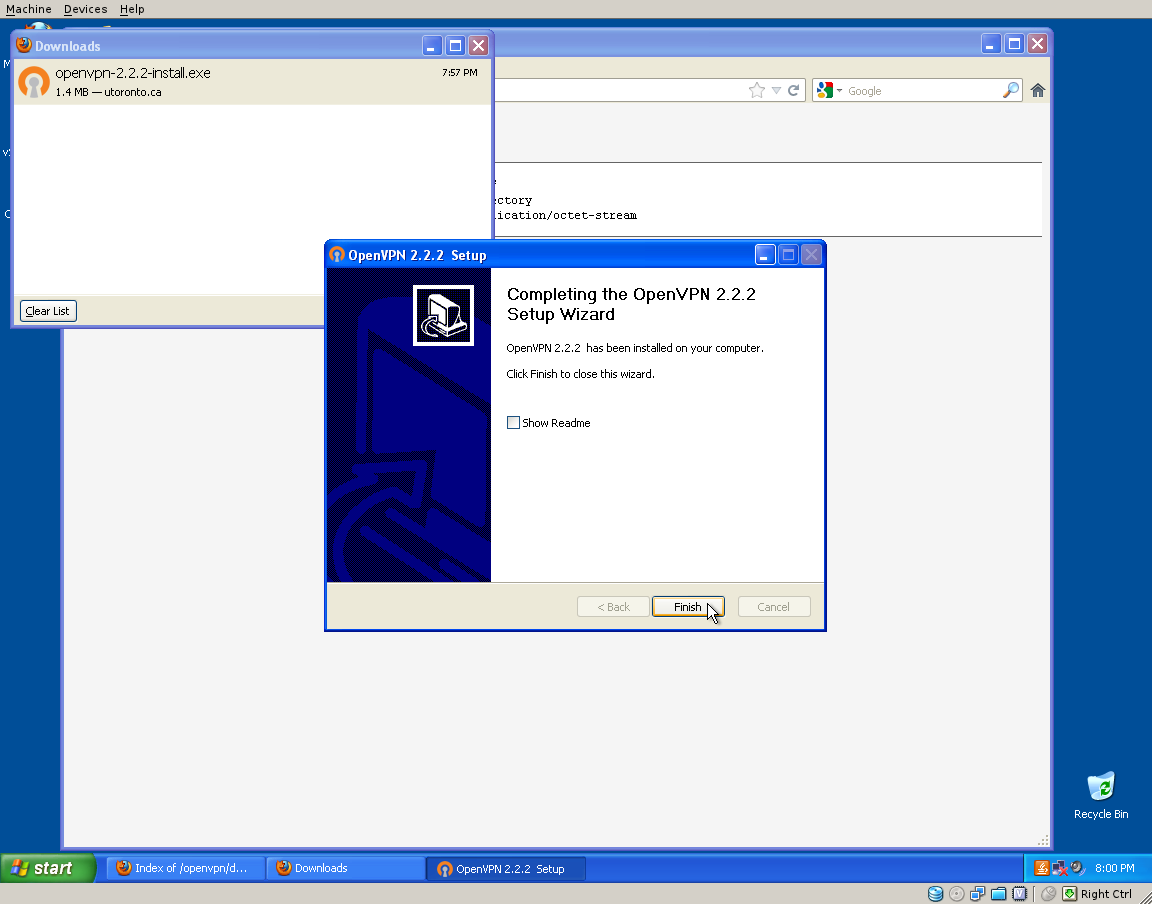The image size is (1152, 904).
Task: Tick the Show Readme checkbox
Action: click(514, 423)
